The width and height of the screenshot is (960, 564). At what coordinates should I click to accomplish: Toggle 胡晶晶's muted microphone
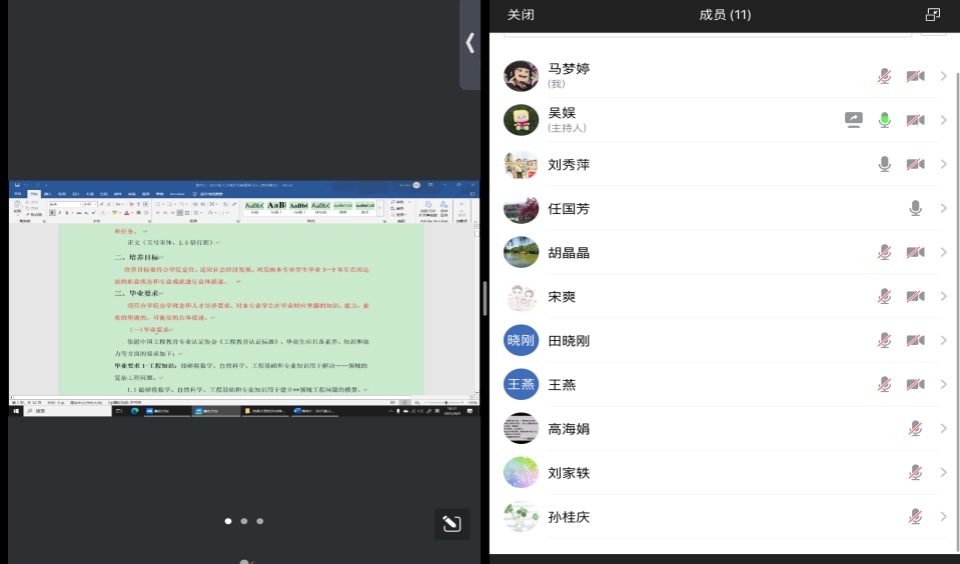pyautogui.click(x=884, y=252)
